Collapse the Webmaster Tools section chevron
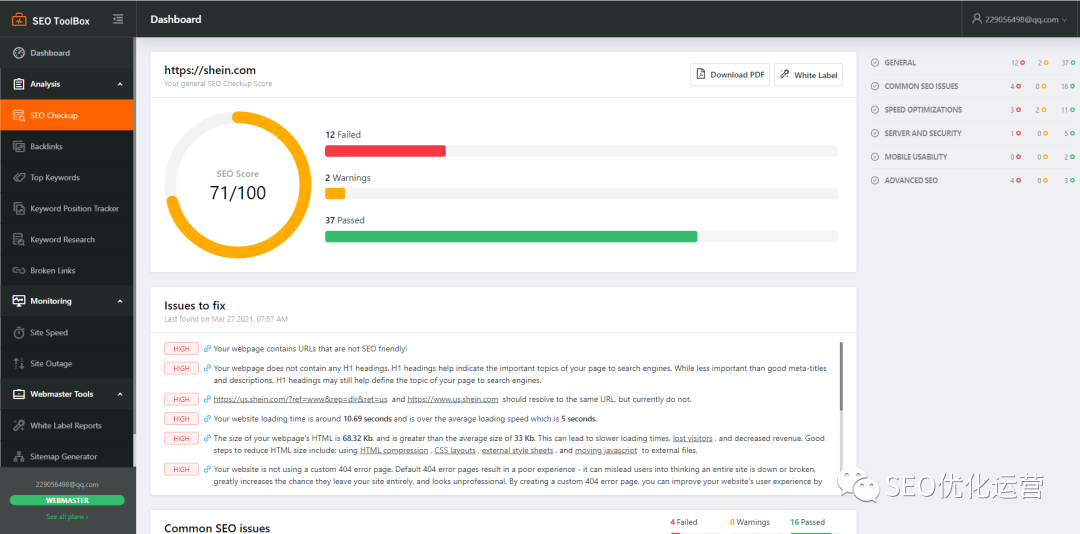1080x534 pixels. tap(120, 394)
